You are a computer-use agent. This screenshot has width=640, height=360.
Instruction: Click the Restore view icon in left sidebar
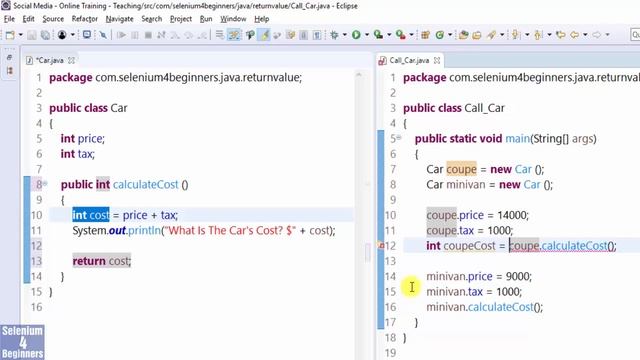point(9,58)
